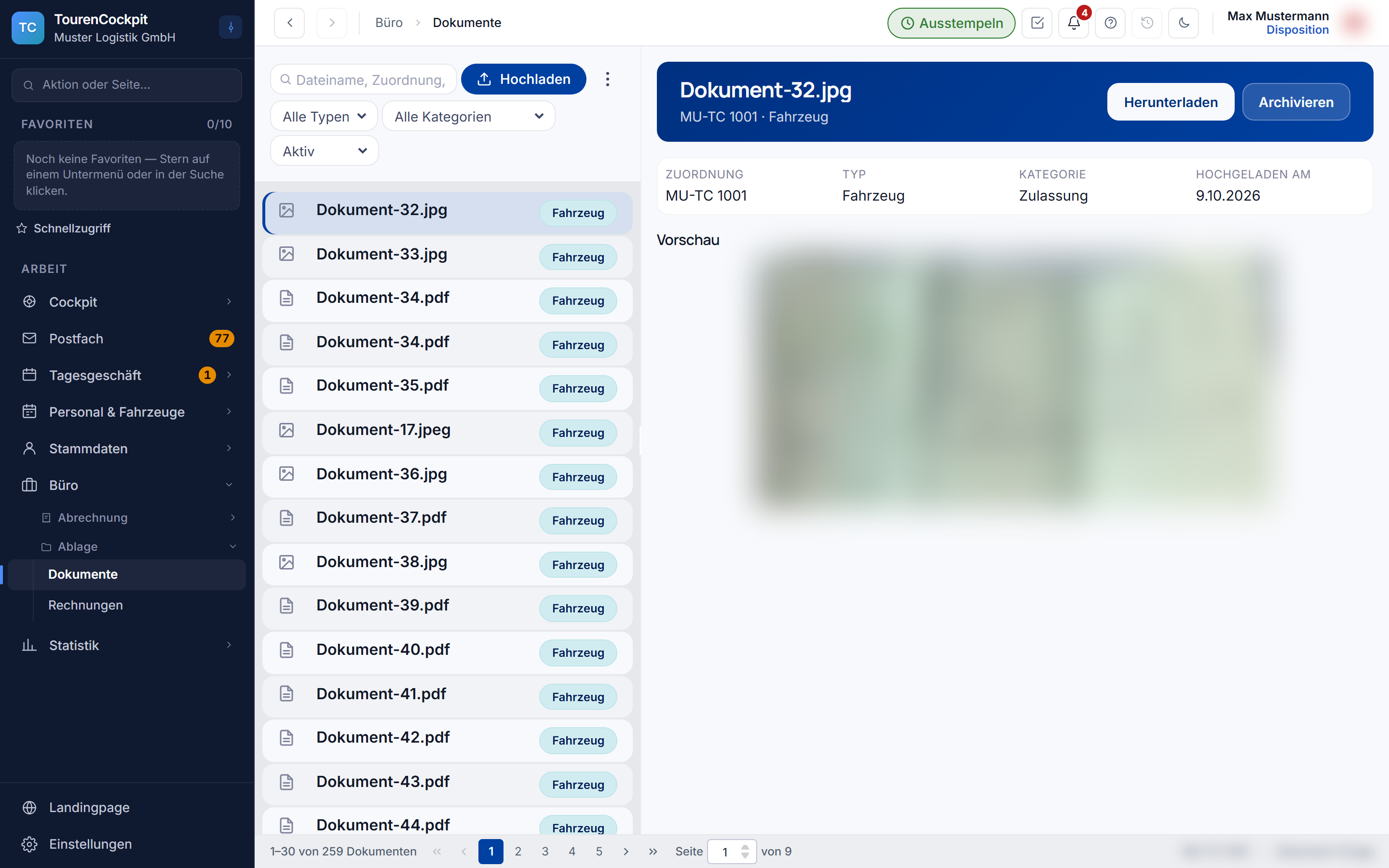Toggle dark mode with the moon icon
This screenshot has height=868, width=1389.
click(x=1184, y=23)
